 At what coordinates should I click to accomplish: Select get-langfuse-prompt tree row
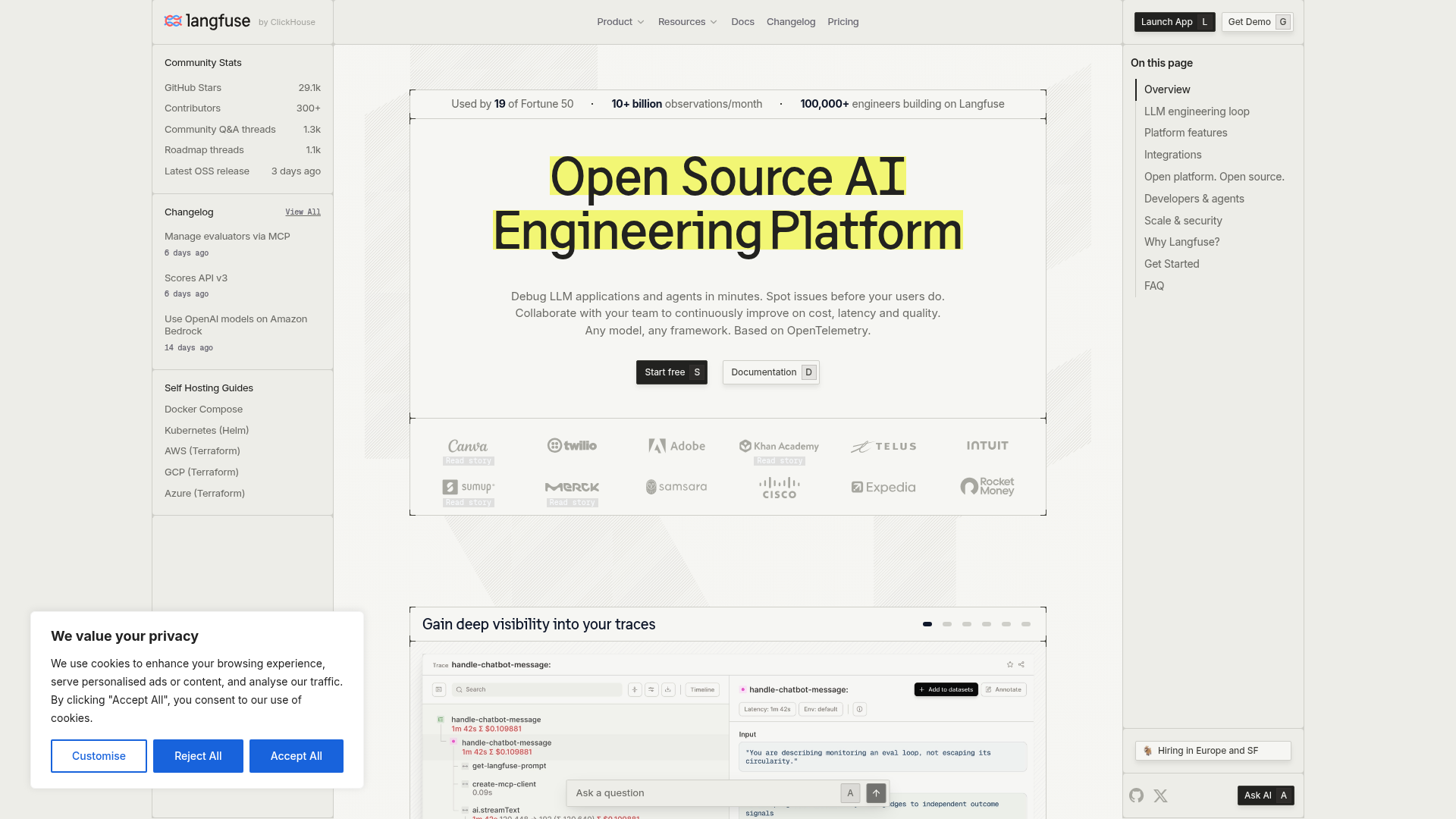[x=509, y=766]
